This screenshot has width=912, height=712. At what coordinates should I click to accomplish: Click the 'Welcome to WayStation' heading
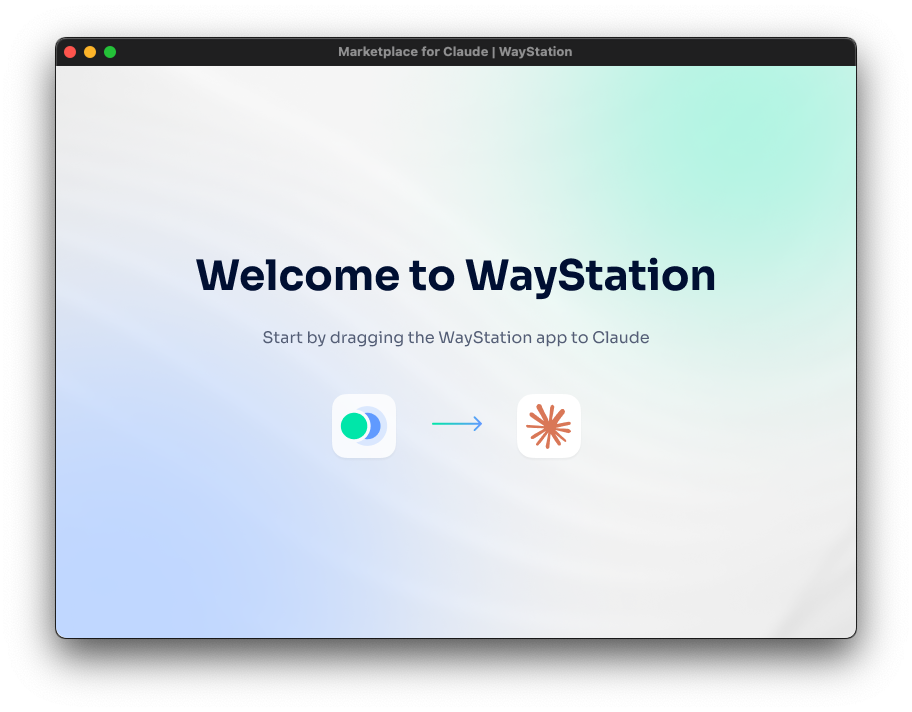455,276
